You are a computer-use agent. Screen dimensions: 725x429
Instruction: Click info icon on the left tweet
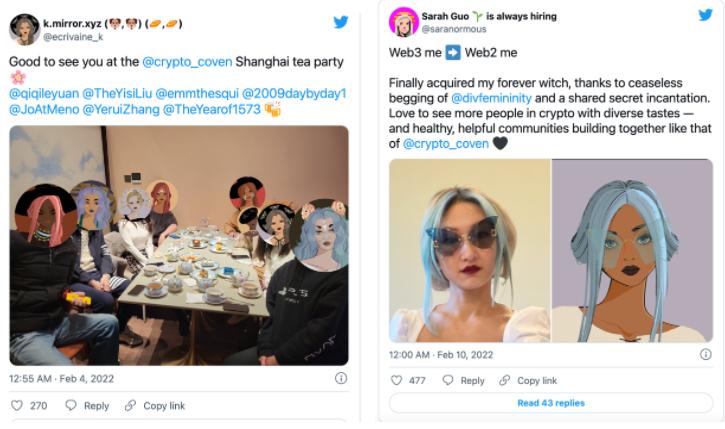pos(340,378)
